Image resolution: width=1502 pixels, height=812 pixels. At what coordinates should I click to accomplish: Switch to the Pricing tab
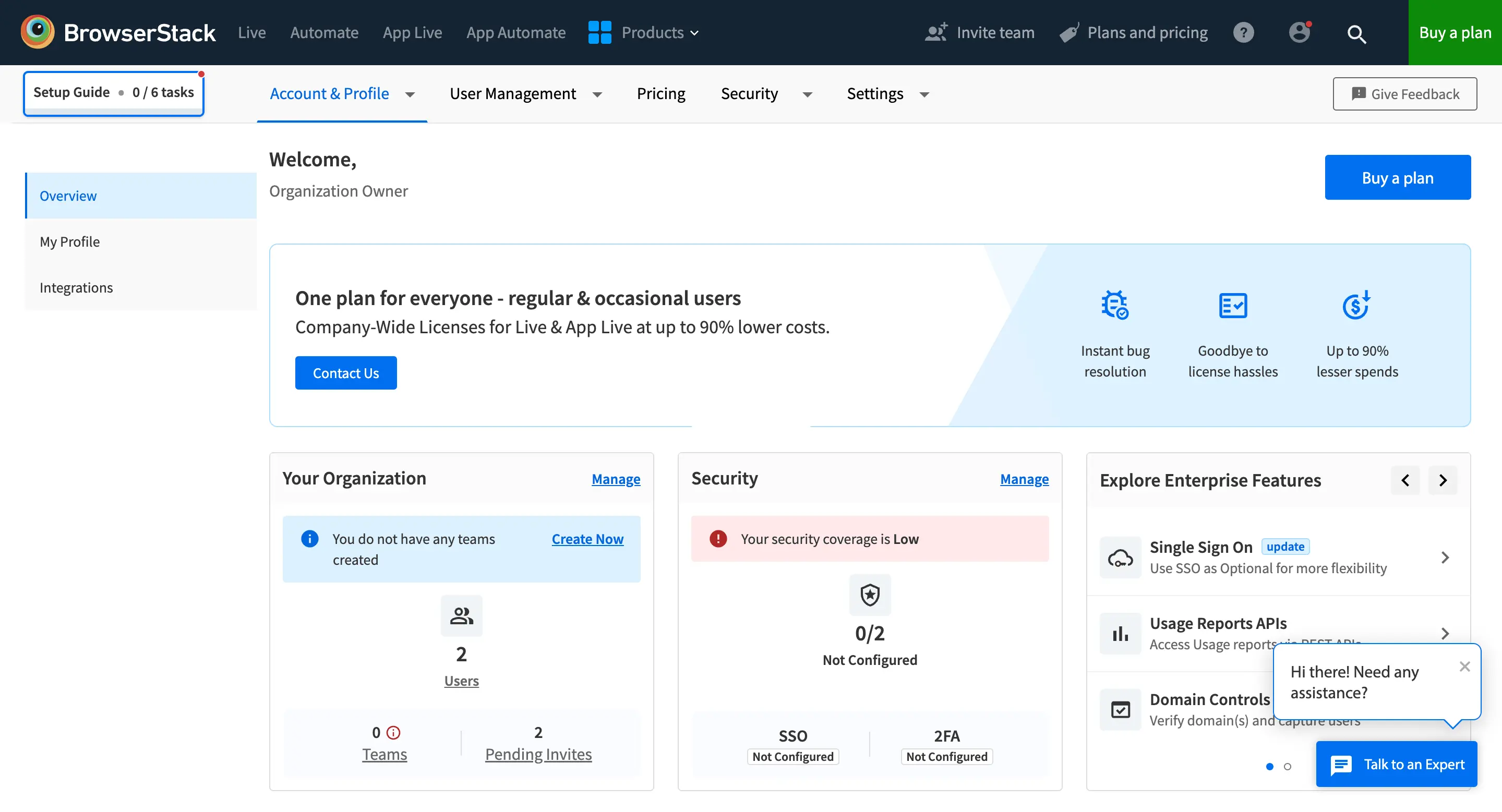click(661, 93)
